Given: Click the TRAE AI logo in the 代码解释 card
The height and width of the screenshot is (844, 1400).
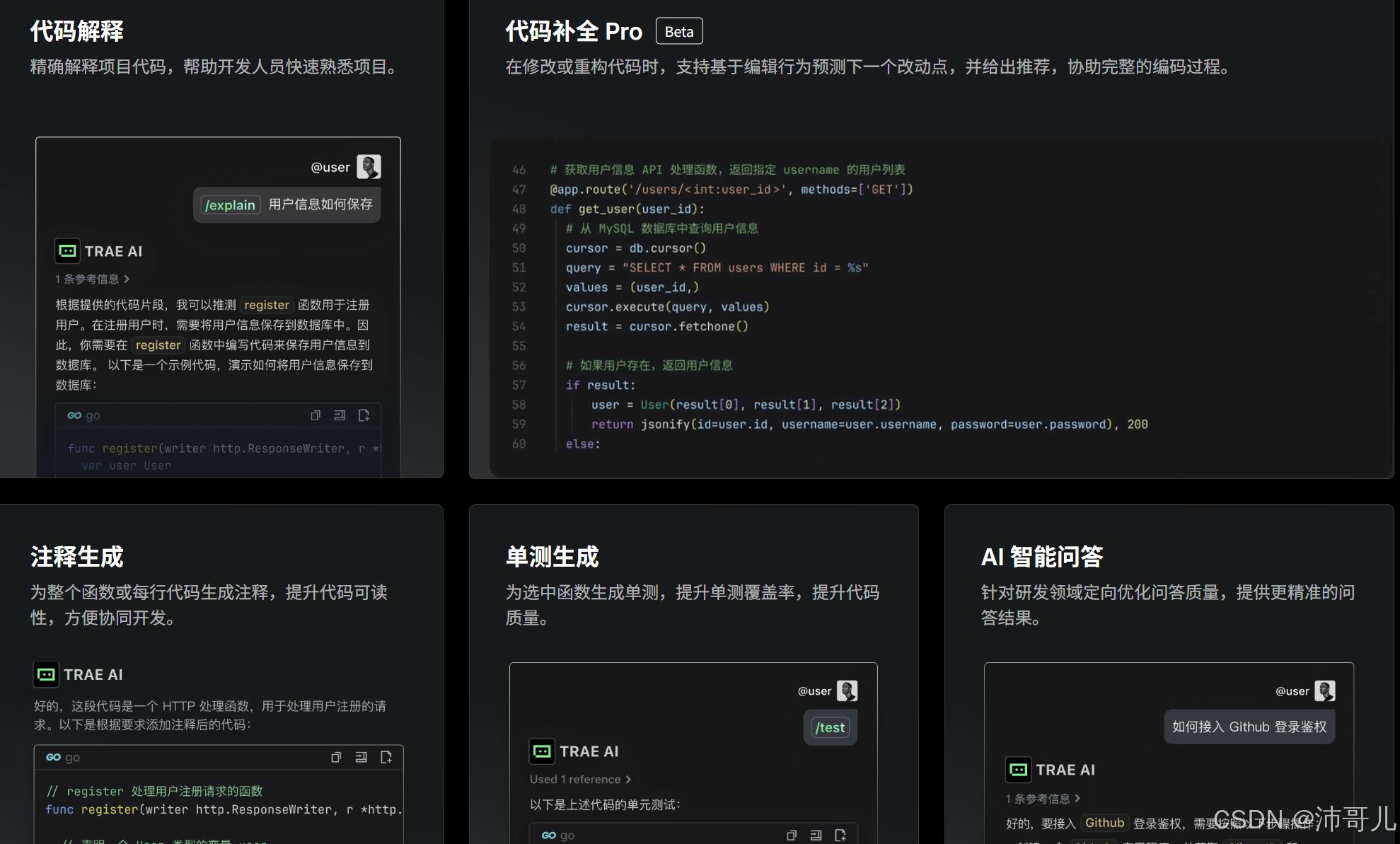Looking at the screenshot, I should pos(67,251).
